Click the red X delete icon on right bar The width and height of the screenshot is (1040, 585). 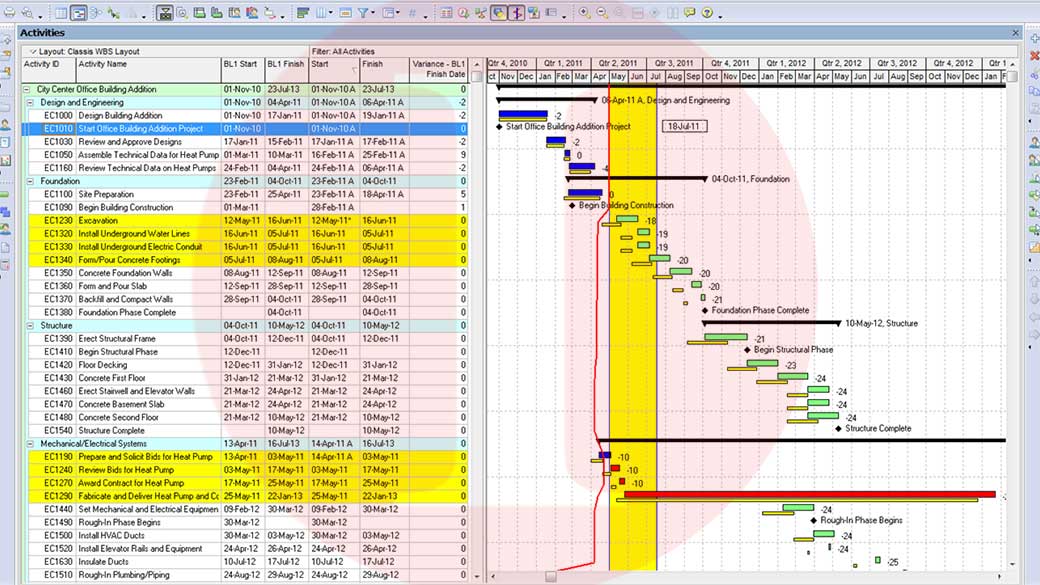tap(1034, 56)
